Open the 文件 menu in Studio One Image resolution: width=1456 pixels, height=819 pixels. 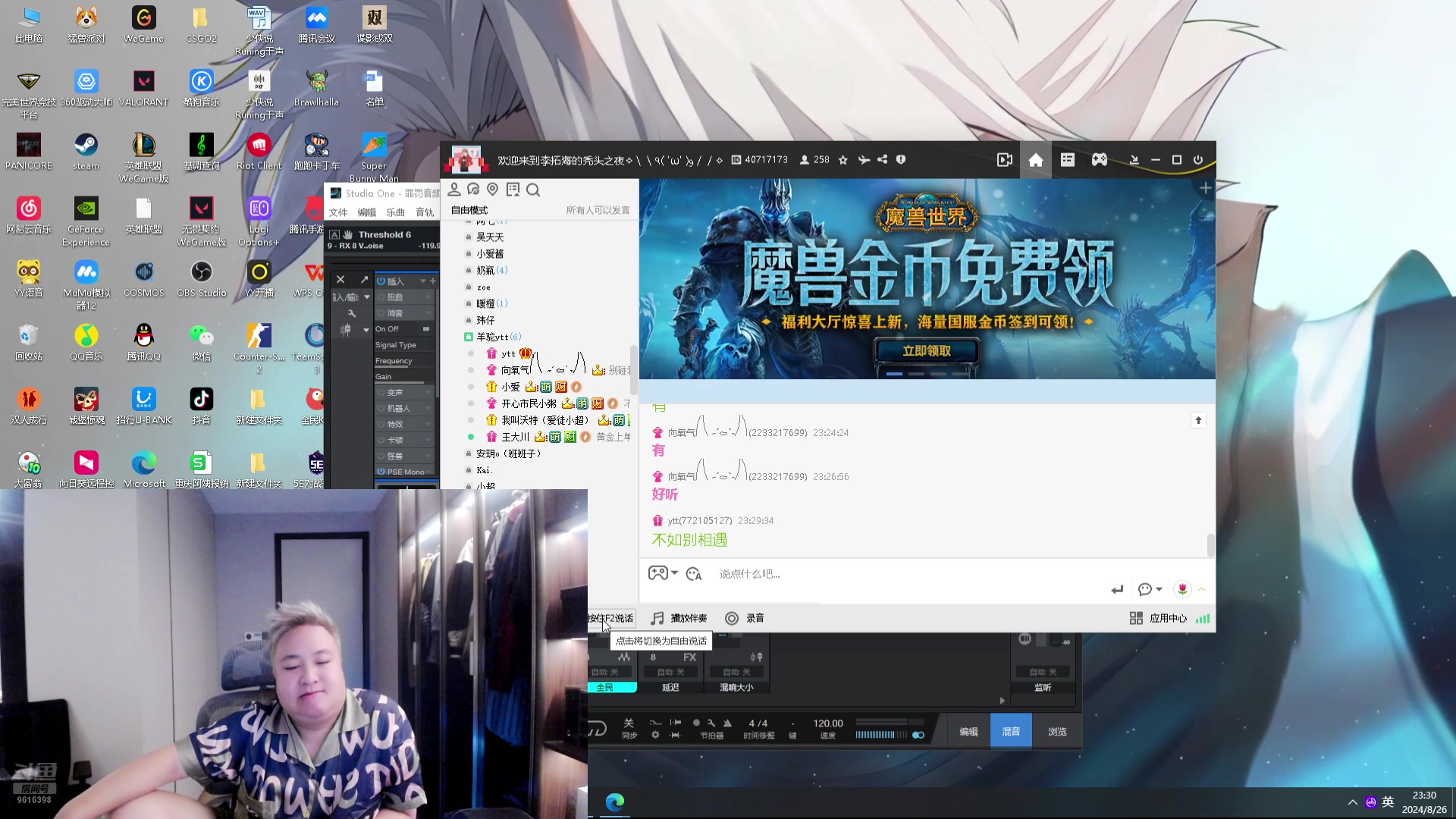click(338, 212)
